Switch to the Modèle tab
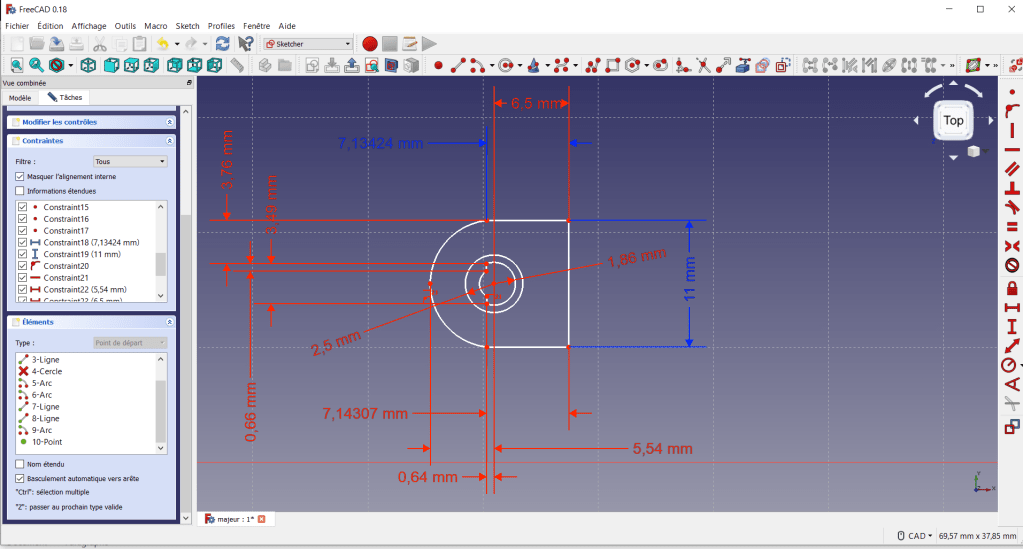This screenshot has height=549, width=1023. [x=20, y=98]
